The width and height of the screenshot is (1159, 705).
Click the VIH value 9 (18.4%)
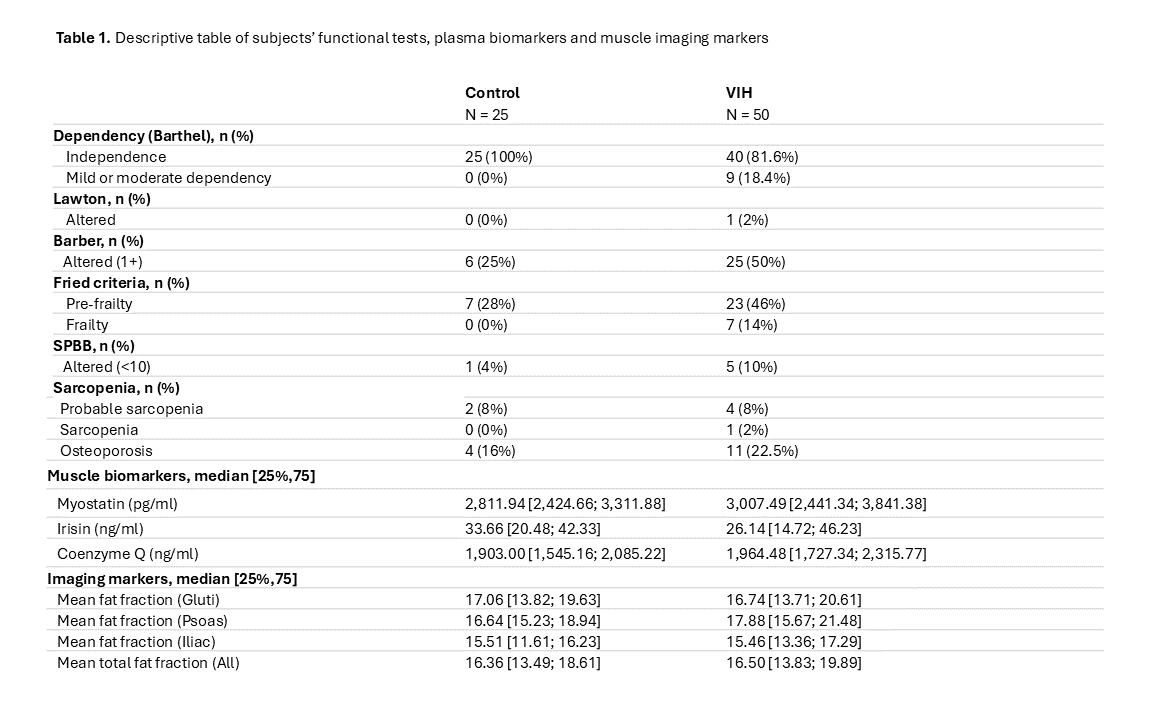758,178
